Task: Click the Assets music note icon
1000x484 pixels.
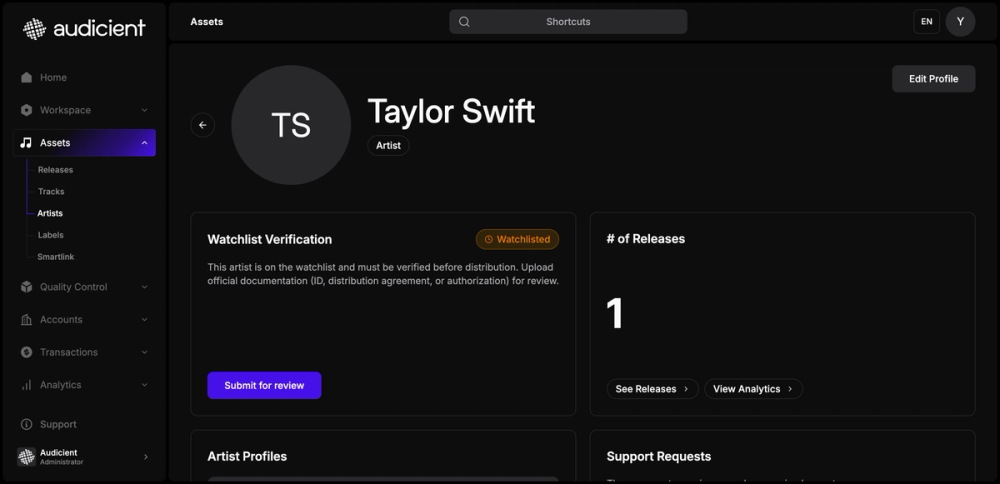Action: pyautogui.click(x=26, y=143)
